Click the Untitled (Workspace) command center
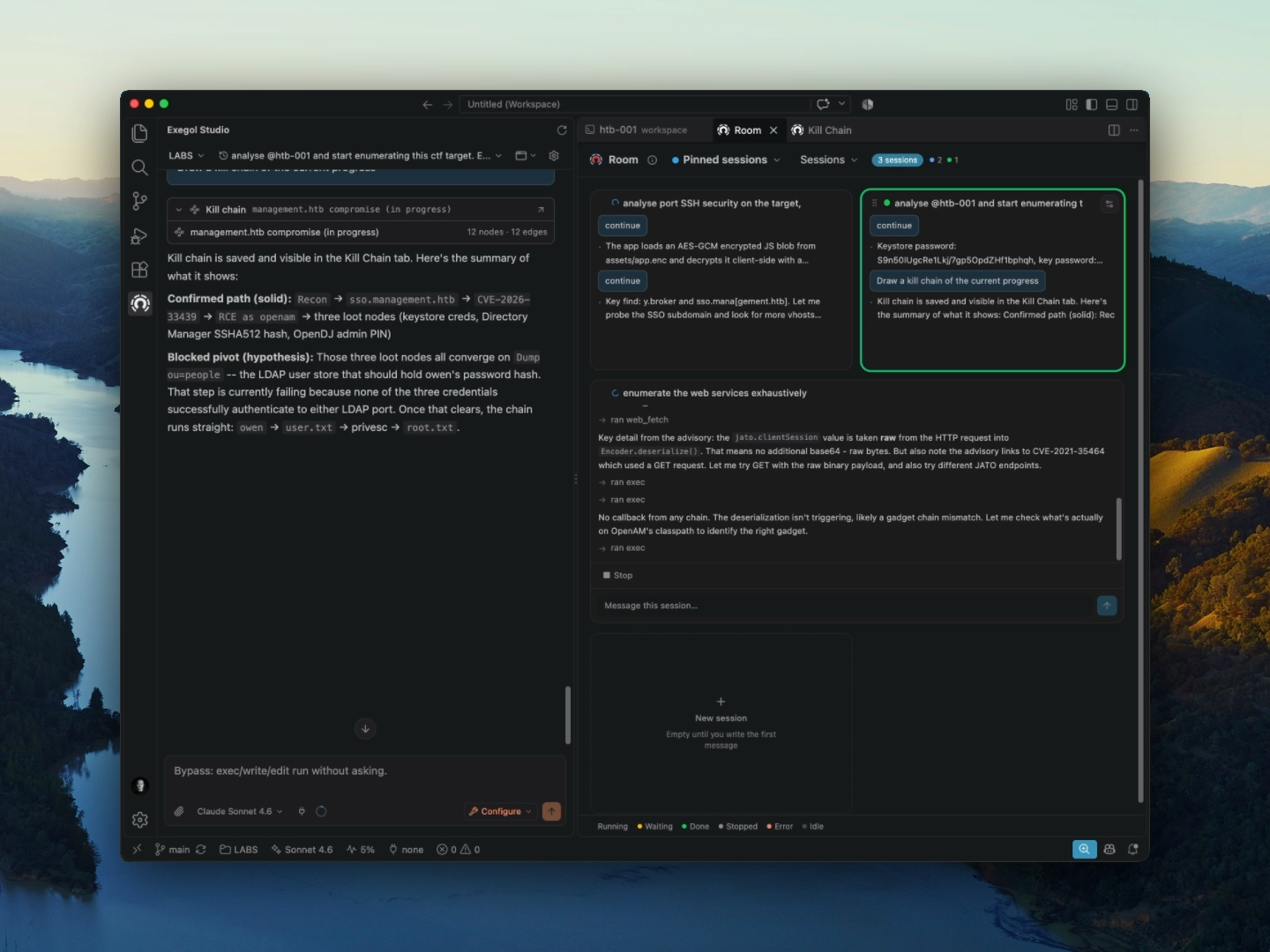Image resolution: width=1270 pixels, height=952 pixels. [x=635, y=104]
